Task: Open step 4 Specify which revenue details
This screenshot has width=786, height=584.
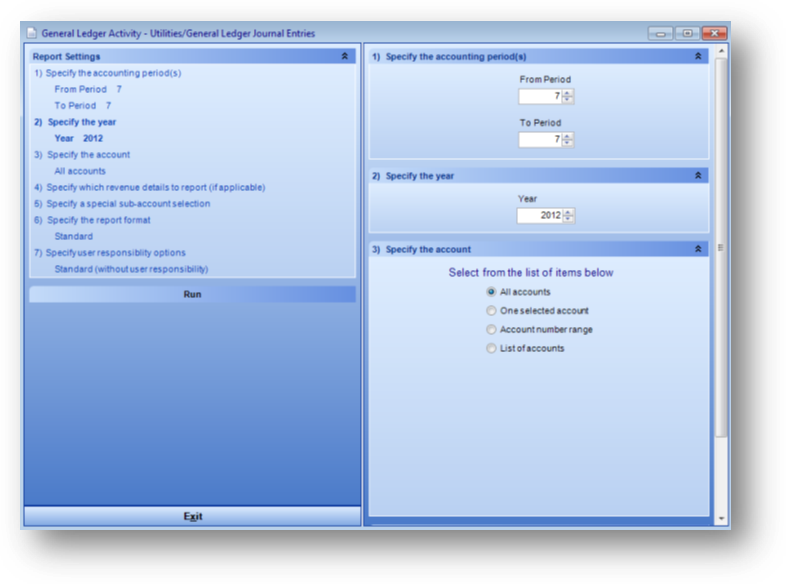Action: tap(150, 187)
